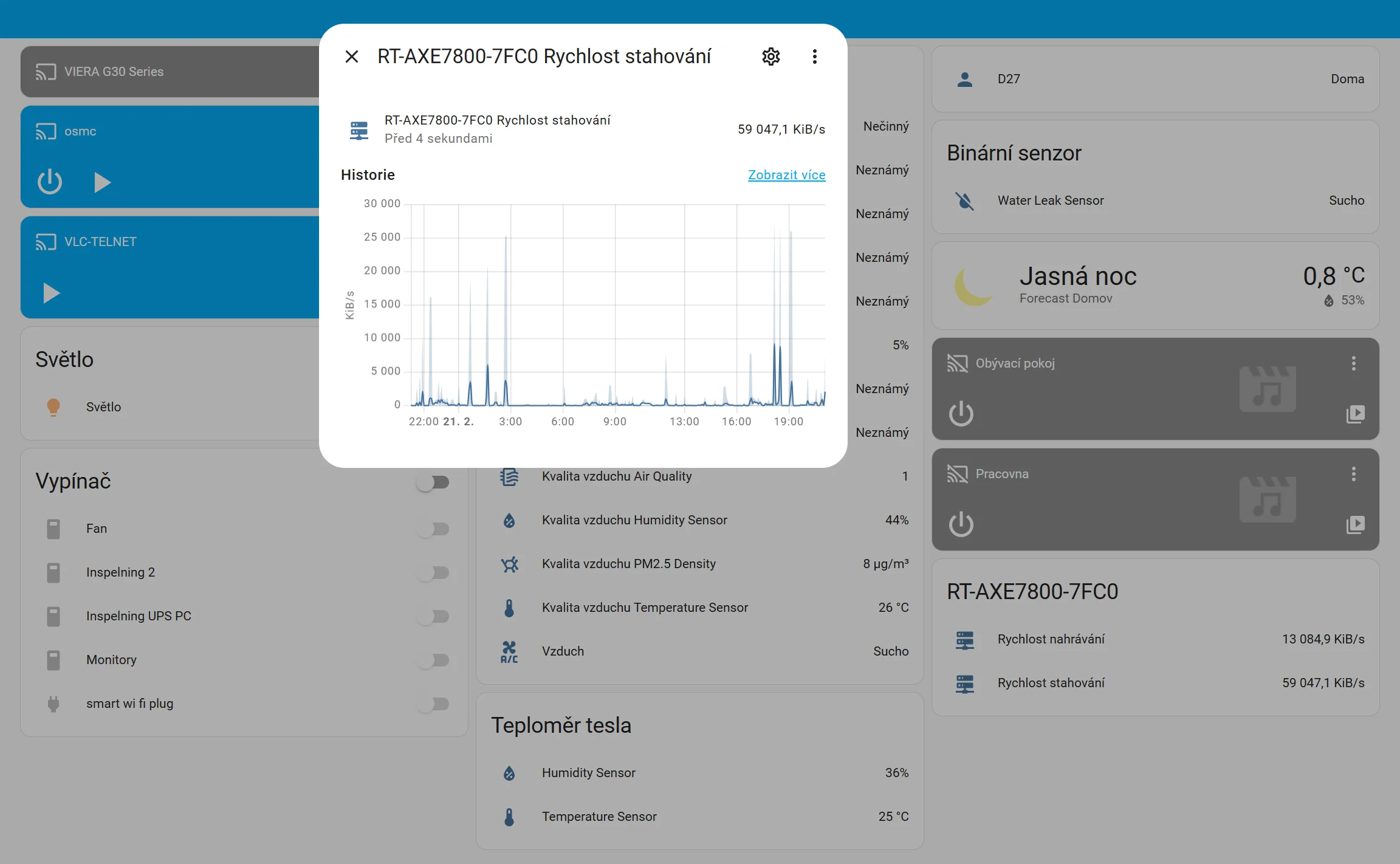Click the Světlo lightbulb icon
The image size is (1400, 864).
(53, 407)
